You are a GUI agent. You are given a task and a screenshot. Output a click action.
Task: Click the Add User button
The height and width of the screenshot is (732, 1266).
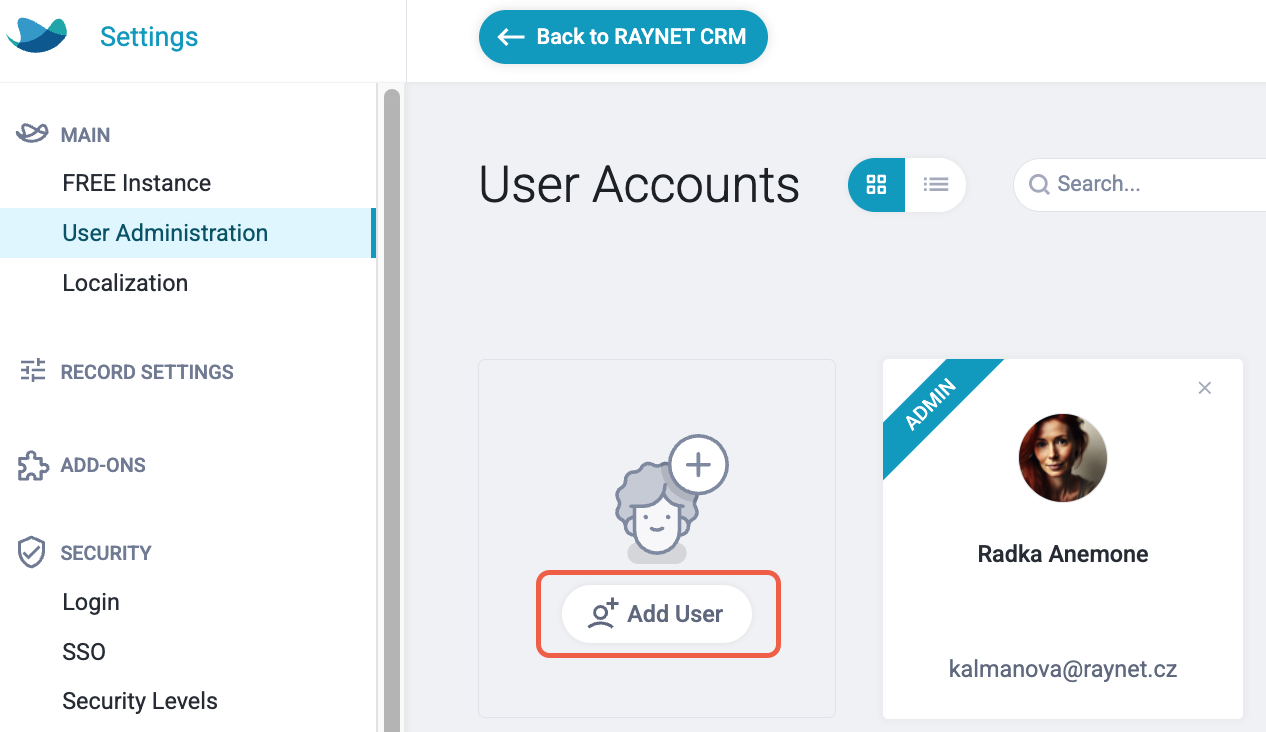[x=656, y=614]
